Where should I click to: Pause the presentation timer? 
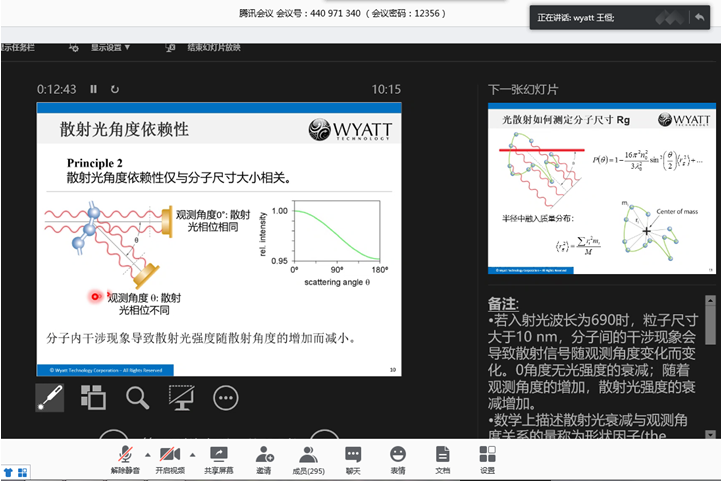point(94,89)
